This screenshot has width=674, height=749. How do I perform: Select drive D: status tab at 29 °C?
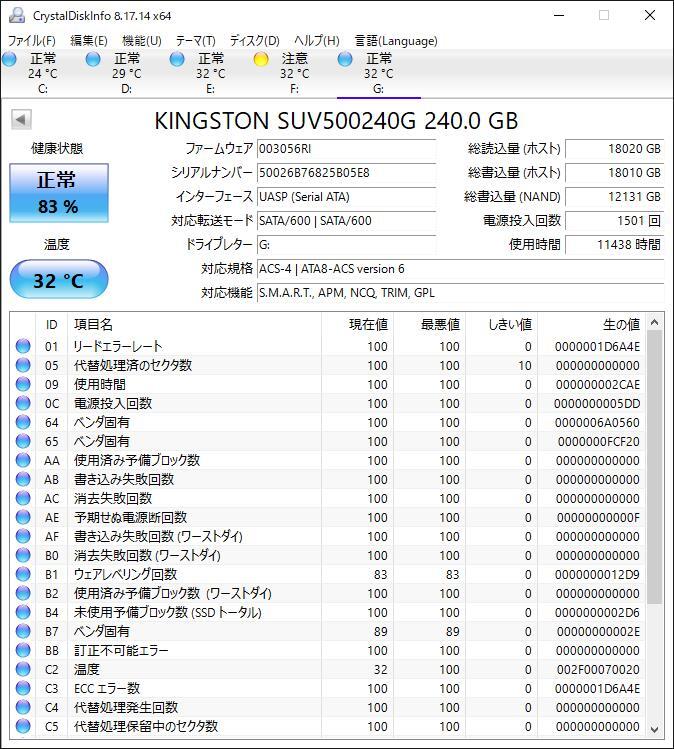127,73
